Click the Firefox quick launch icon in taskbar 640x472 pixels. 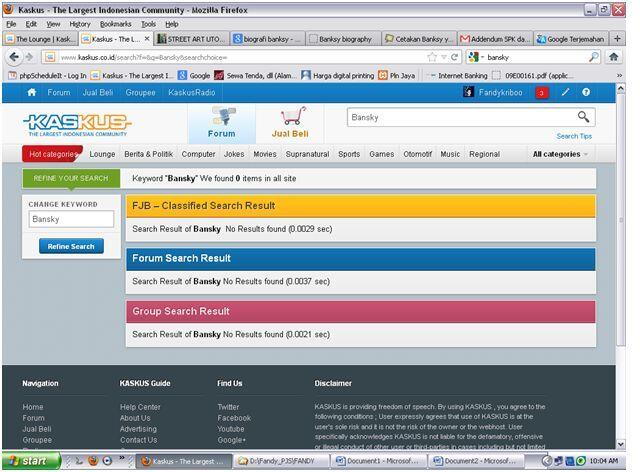click(x=93, y=461)
